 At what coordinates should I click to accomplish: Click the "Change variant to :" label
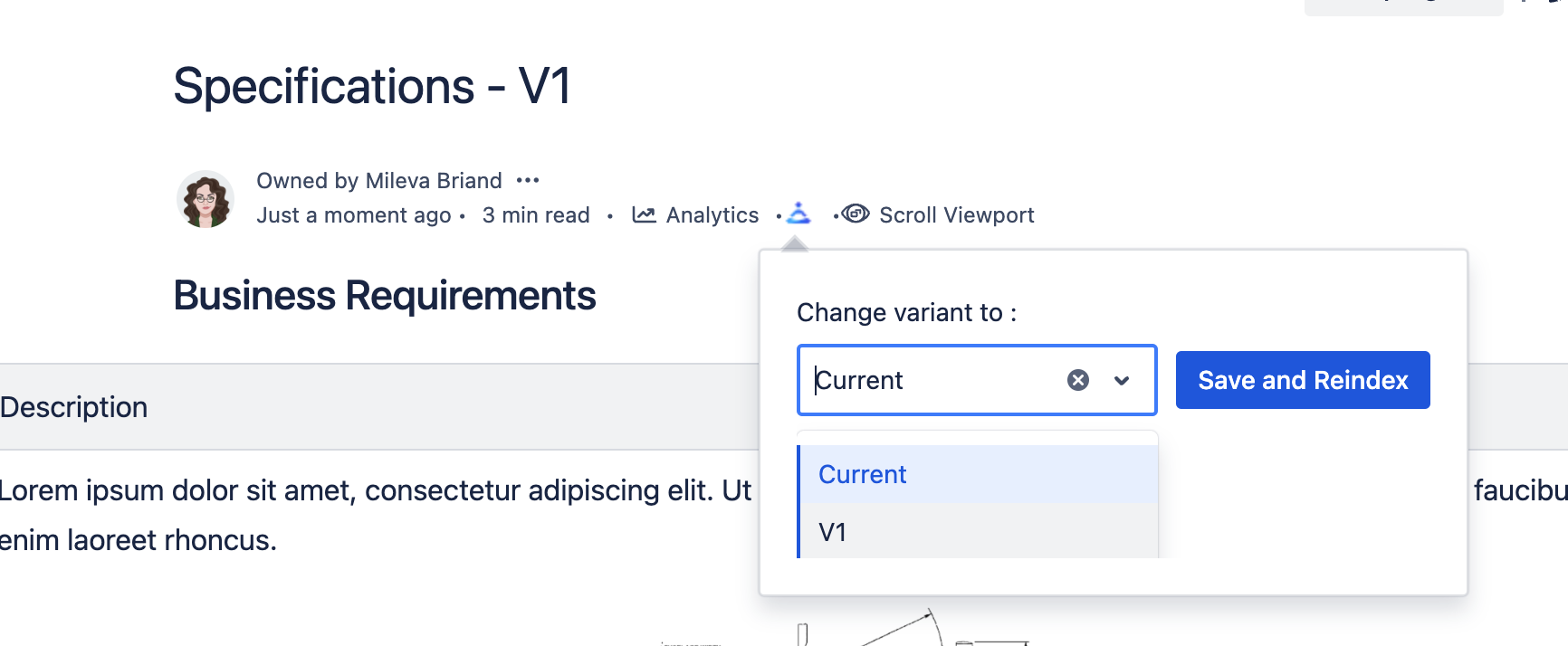(x=906, y=313)
